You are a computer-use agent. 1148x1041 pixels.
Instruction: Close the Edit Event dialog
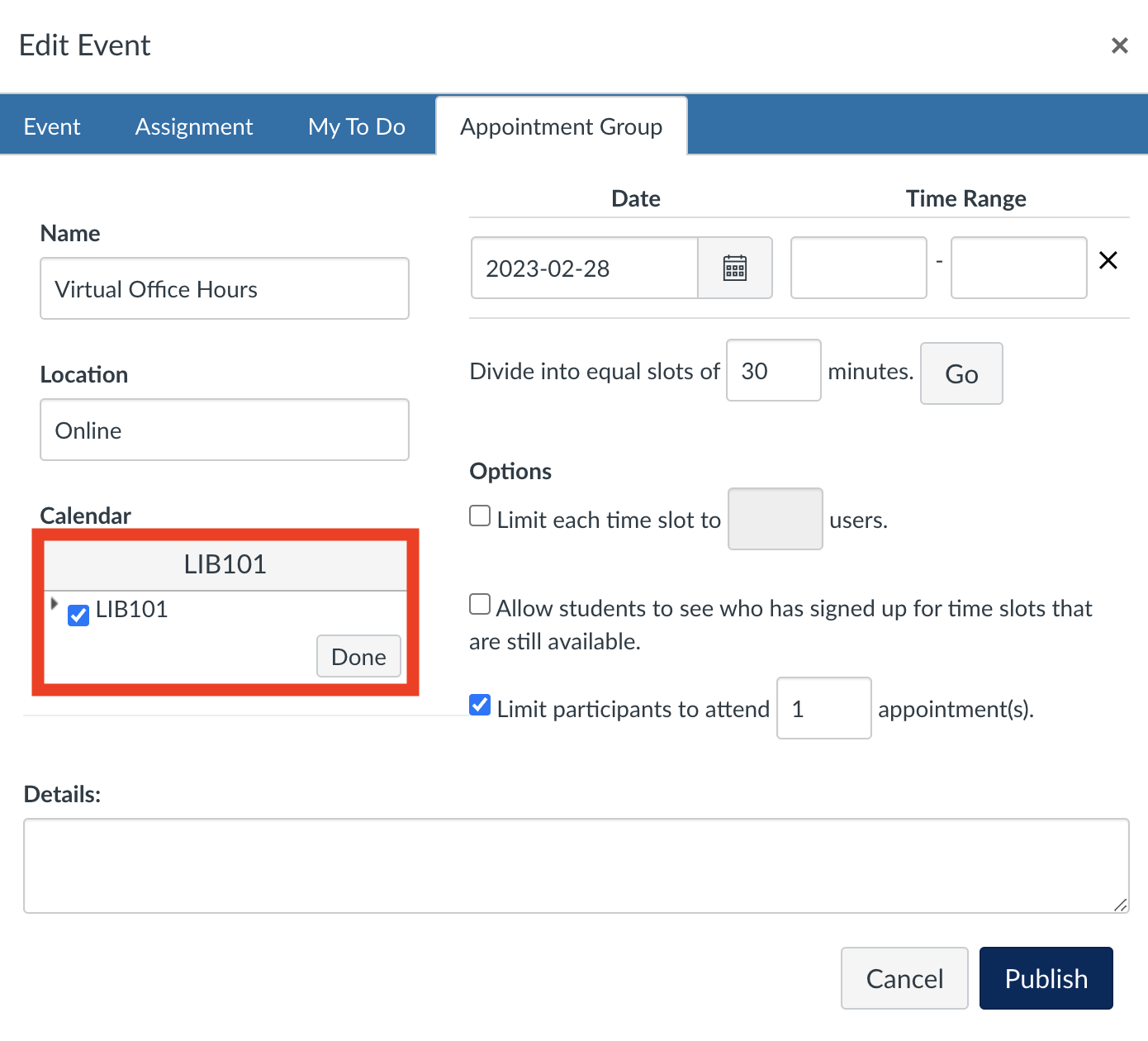pos(1119,45)
